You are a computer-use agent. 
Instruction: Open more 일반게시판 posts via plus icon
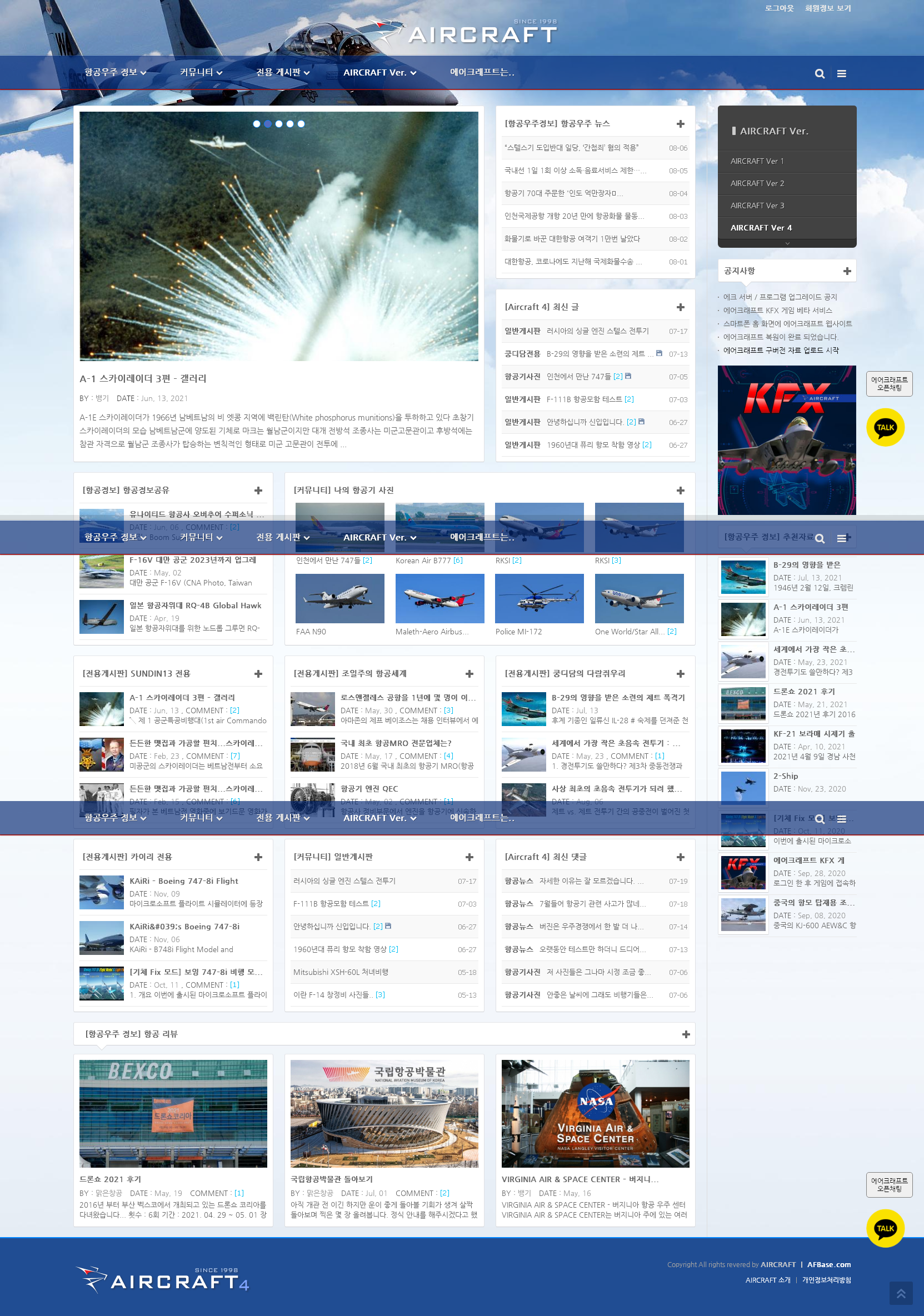(469, 858)
